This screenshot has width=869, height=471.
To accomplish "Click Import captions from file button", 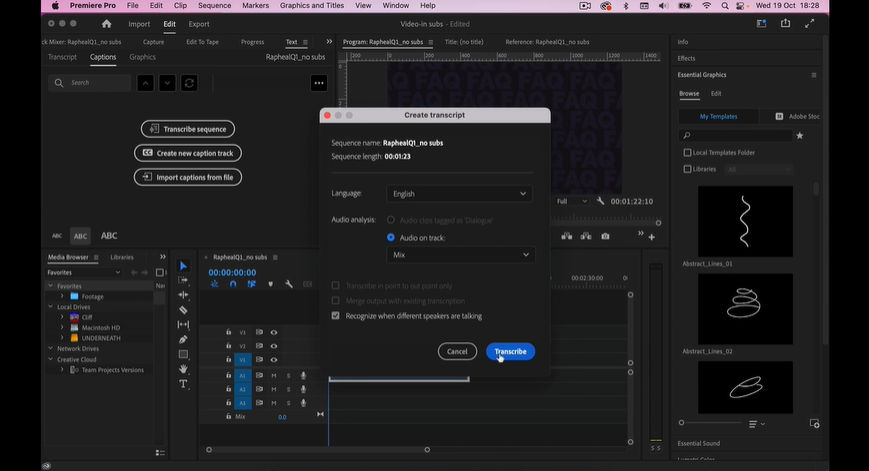I will click(x=188, y=177).
